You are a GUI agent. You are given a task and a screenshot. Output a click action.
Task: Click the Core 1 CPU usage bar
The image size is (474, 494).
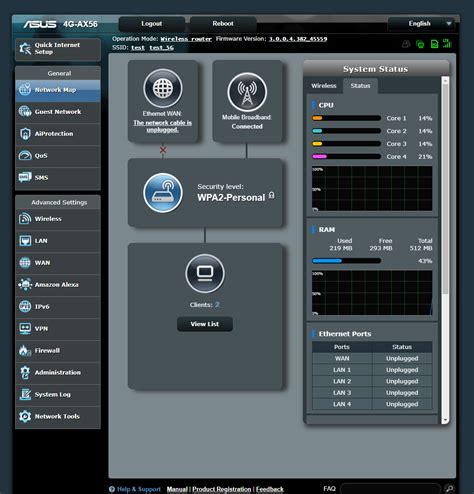(x=346, y=118)
